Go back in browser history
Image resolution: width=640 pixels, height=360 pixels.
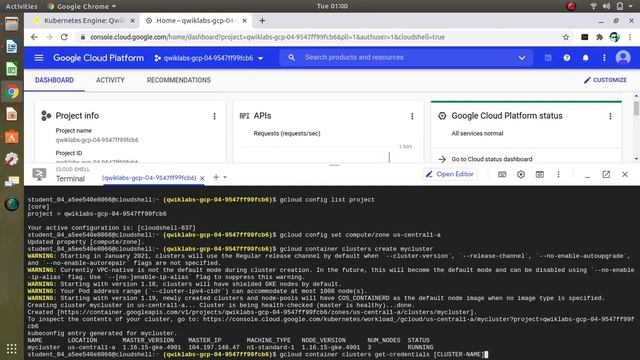34,37
